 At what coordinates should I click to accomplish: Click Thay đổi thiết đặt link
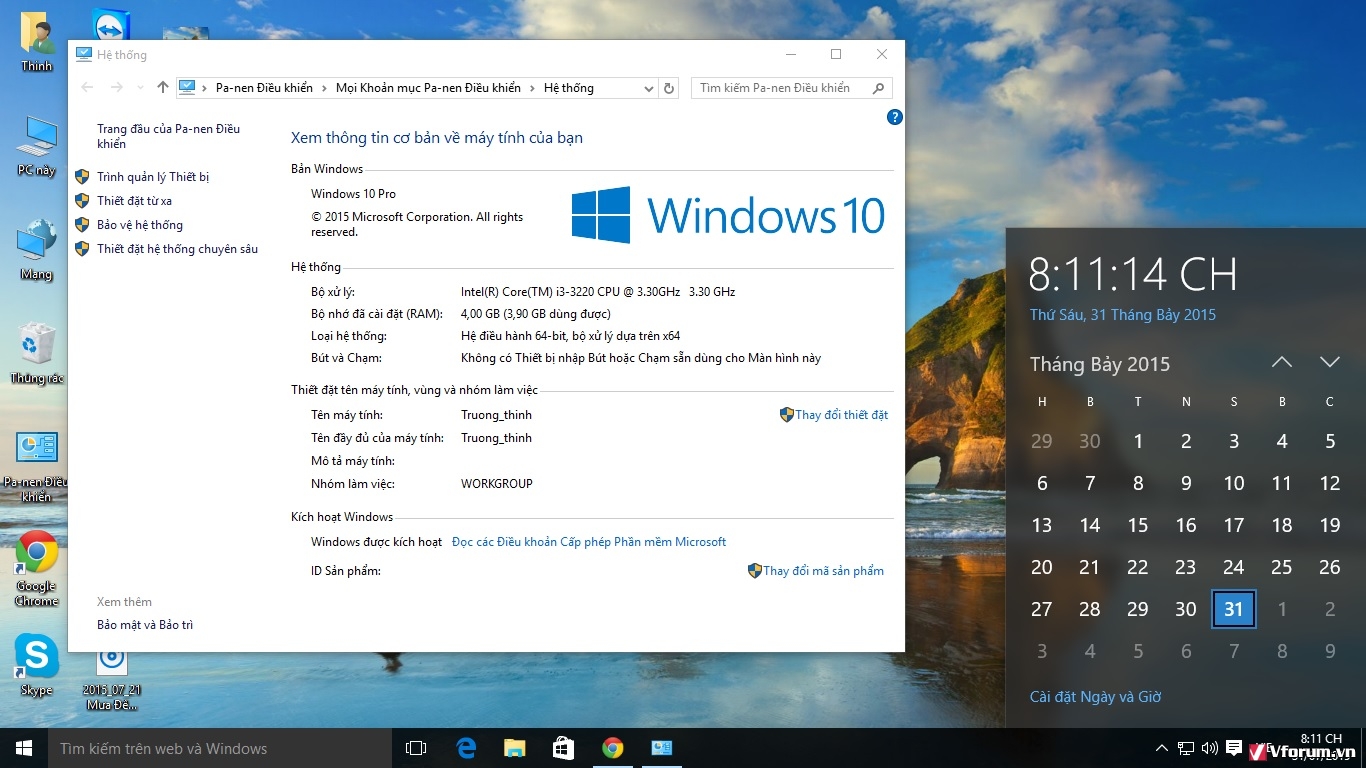pos(841,415)
